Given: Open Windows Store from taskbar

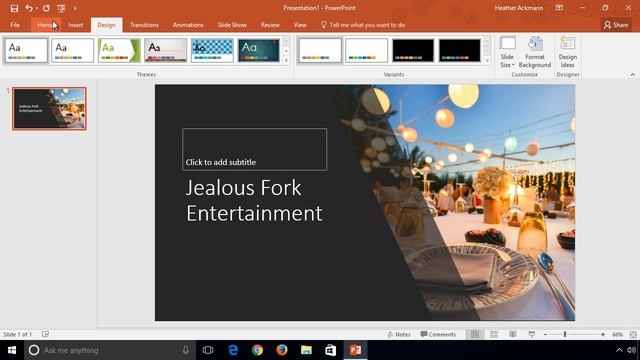Looking at the screenshot, I should [x=331, y=350].
